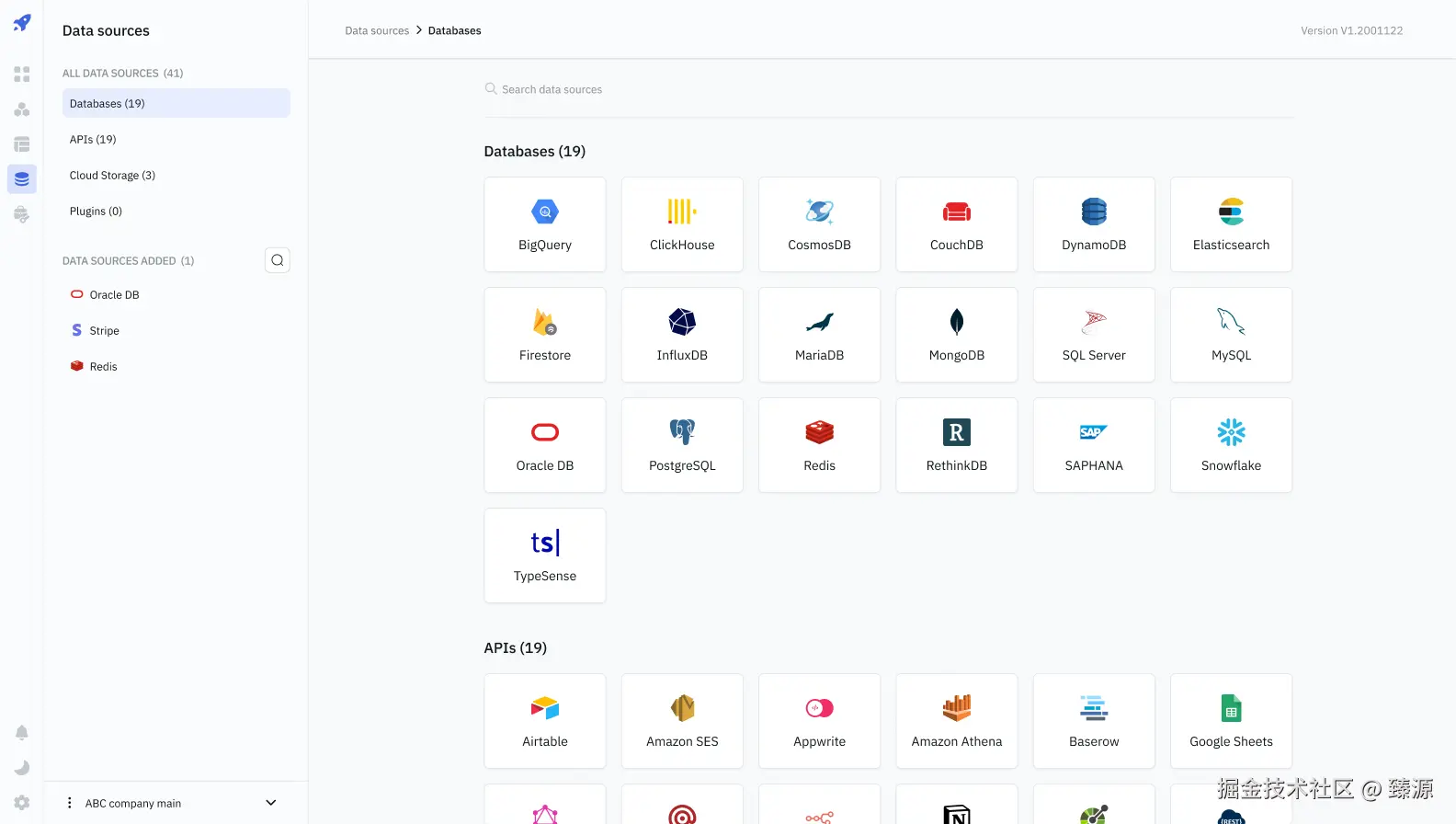Viewport: 1456px width, 824px height.
Task: Choose the CosmosDB database card
Action: 820,224
